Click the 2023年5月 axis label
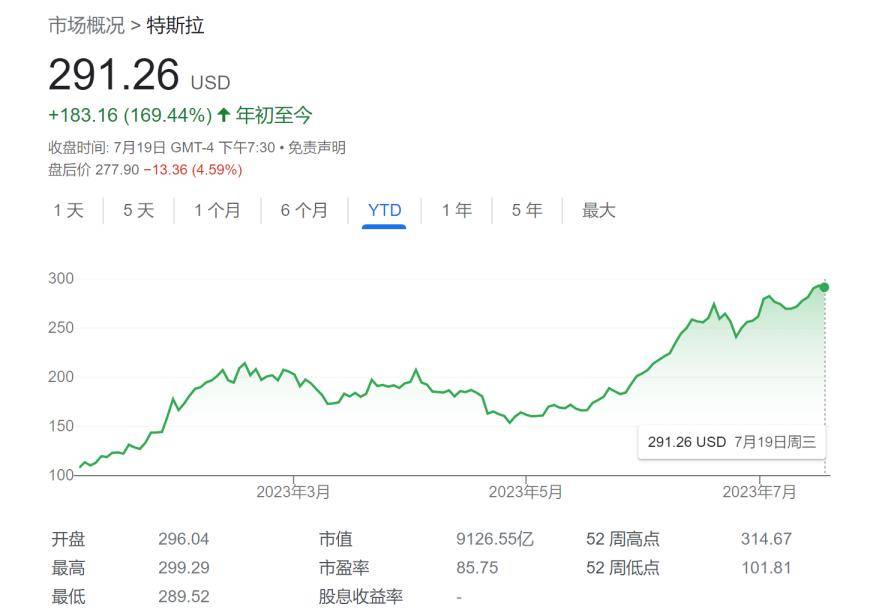This screenshot has width=870, height=616. (x=525, y=491)
